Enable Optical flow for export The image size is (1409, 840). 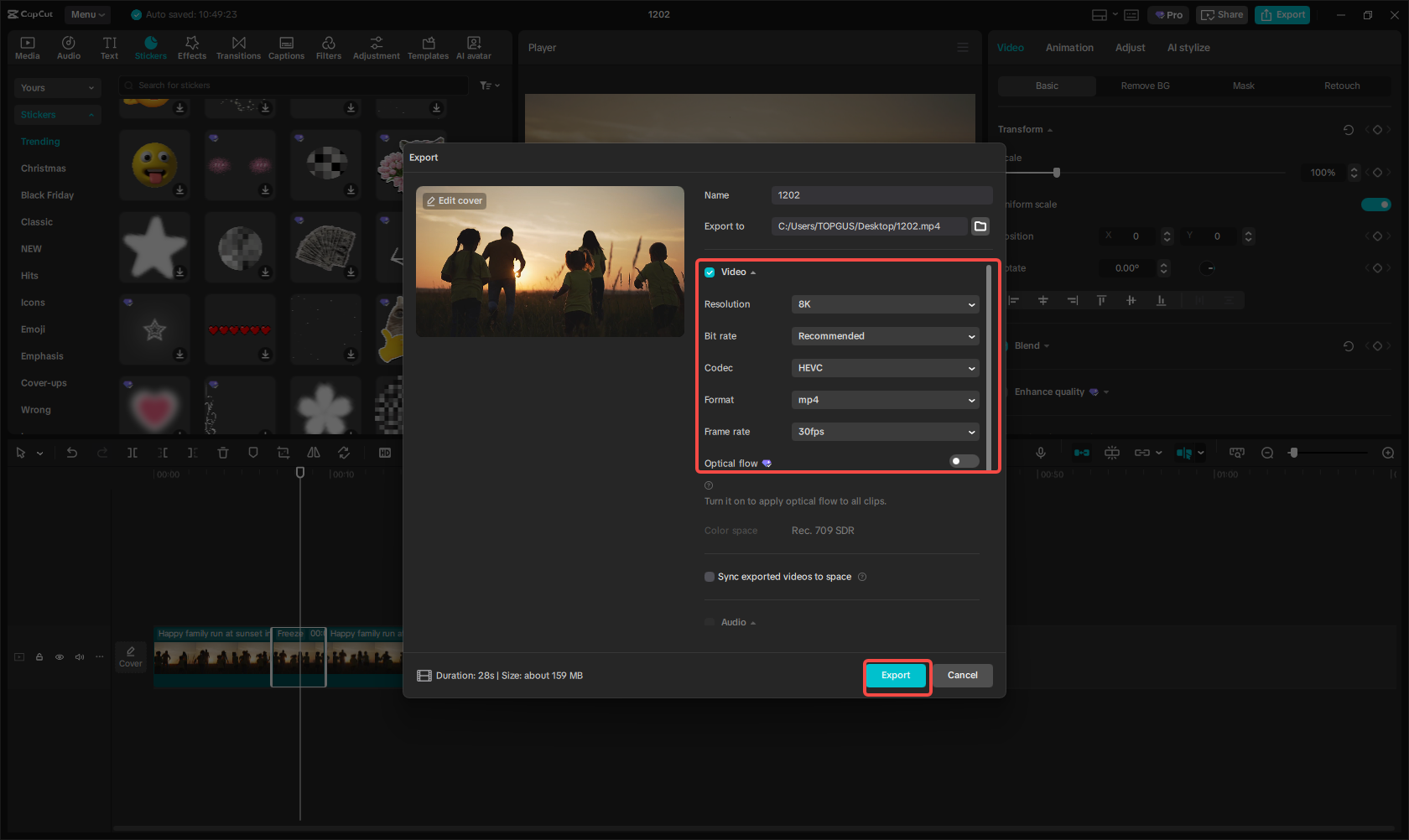(x=963, y=460)
